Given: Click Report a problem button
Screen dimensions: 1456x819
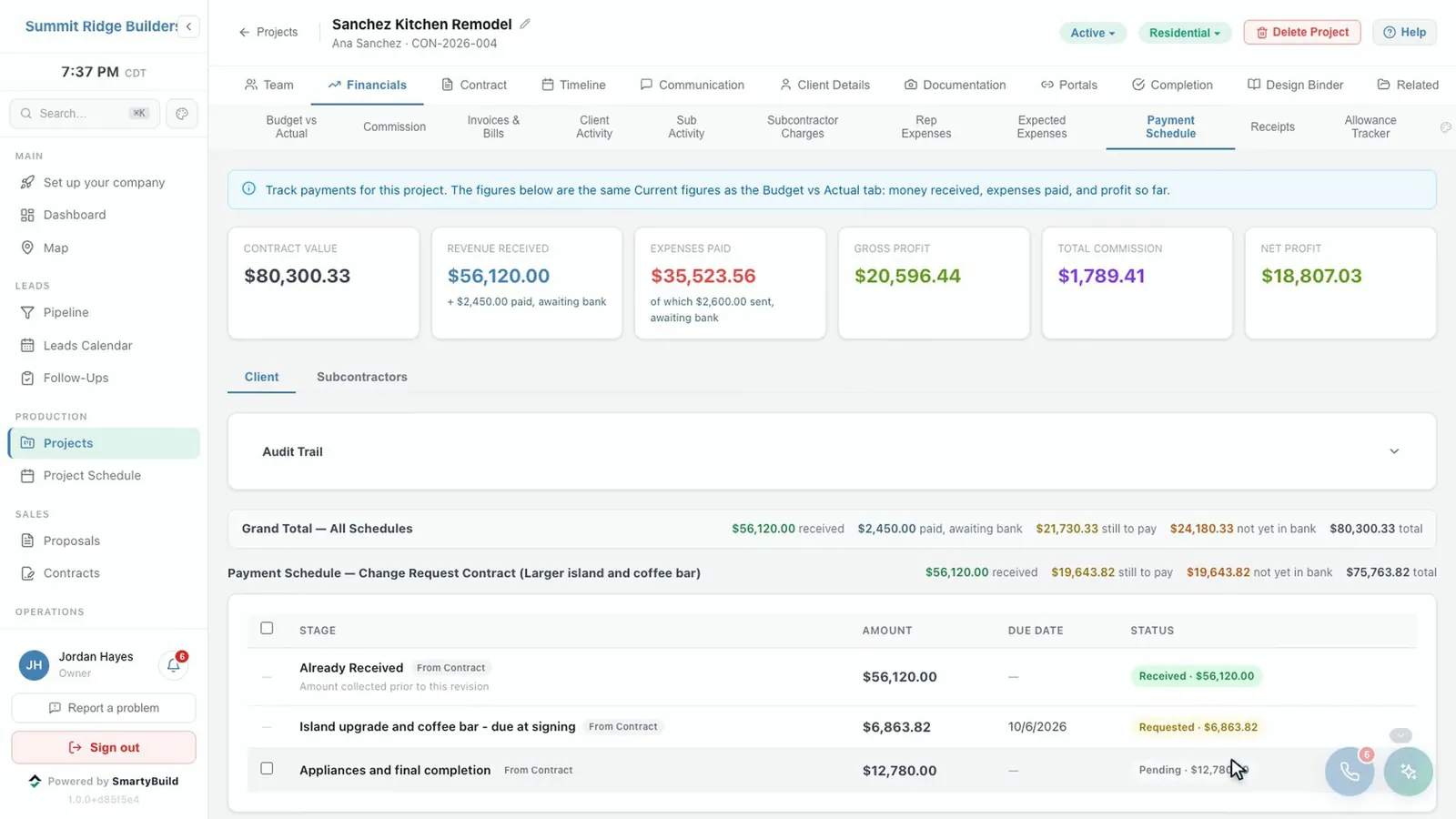Looking at the screenshot, I should pos(104,708).
